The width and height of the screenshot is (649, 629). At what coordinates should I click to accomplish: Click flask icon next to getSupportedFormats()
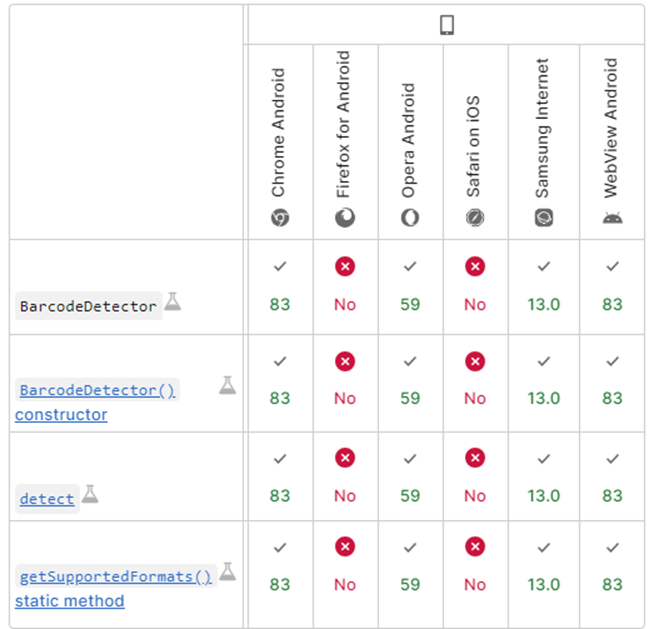228,572
